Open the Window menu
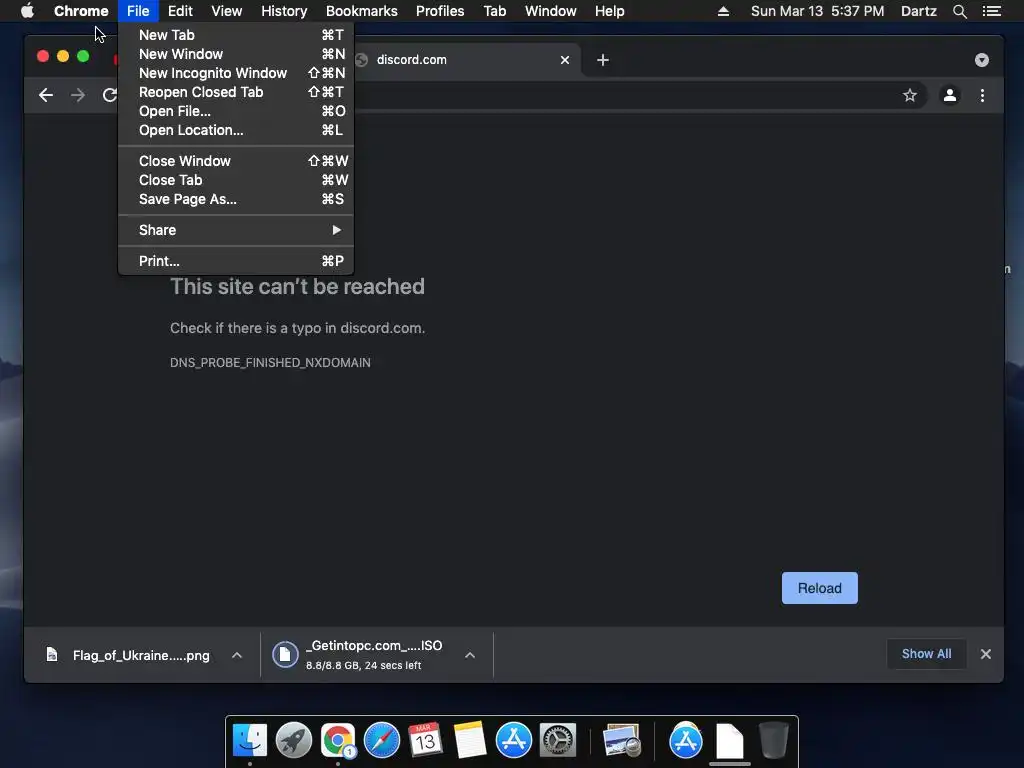This screenshot has width=1024, height=768. pos(551,11)
